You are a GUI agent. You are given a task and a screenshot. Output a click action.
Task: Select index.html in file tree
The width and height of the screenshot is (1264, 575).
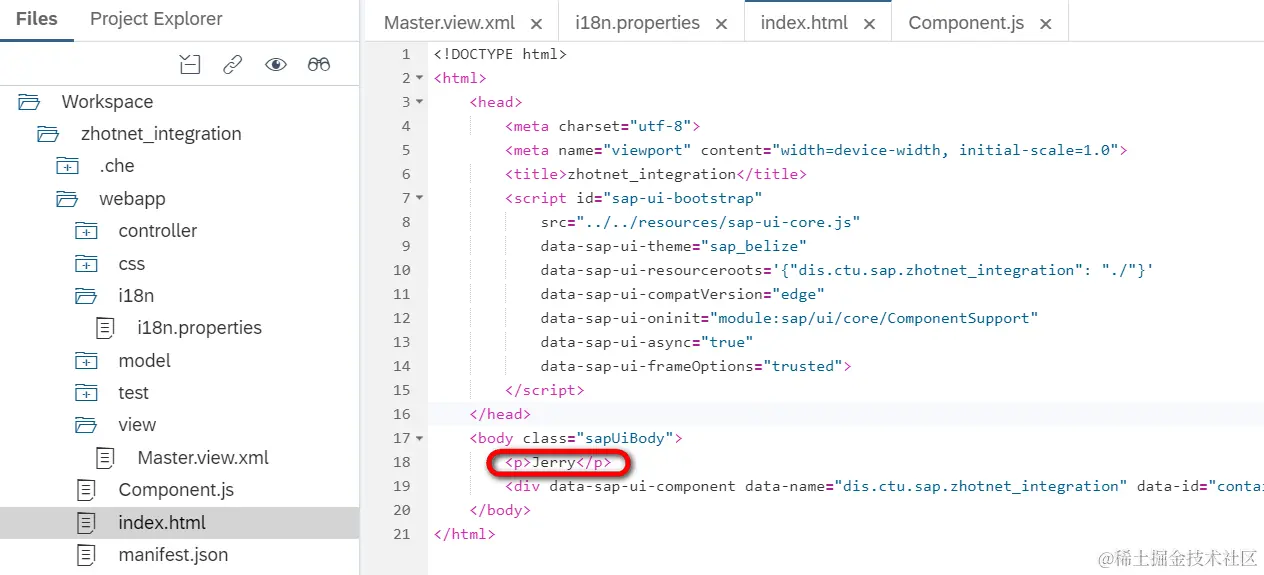(x=162, y=523)
